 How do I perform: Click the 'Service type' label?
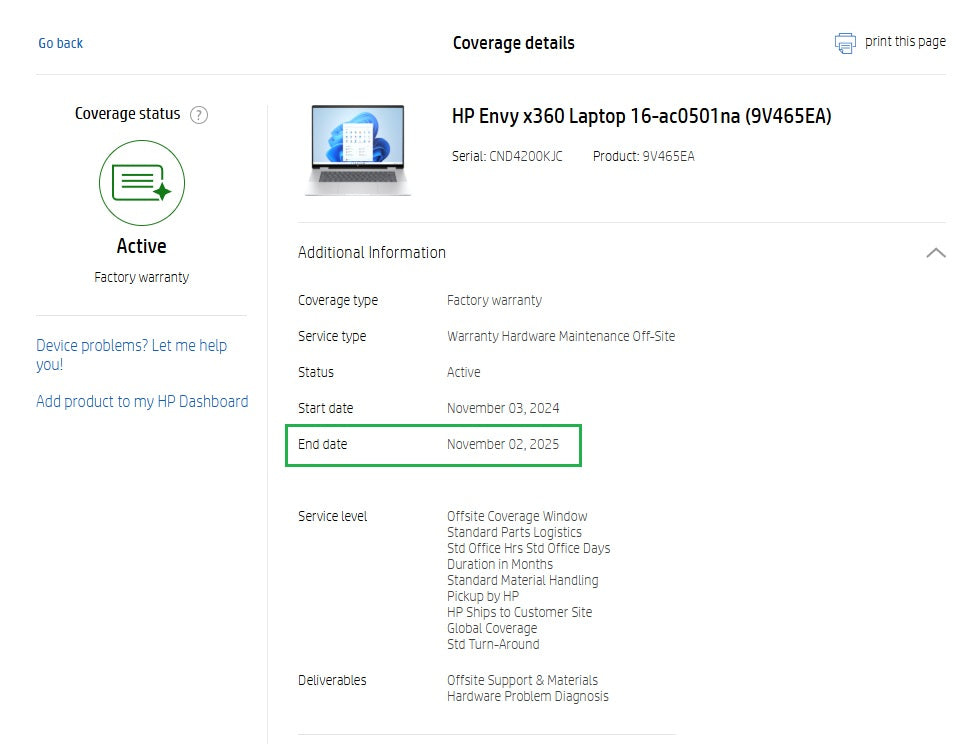point(332,336)
